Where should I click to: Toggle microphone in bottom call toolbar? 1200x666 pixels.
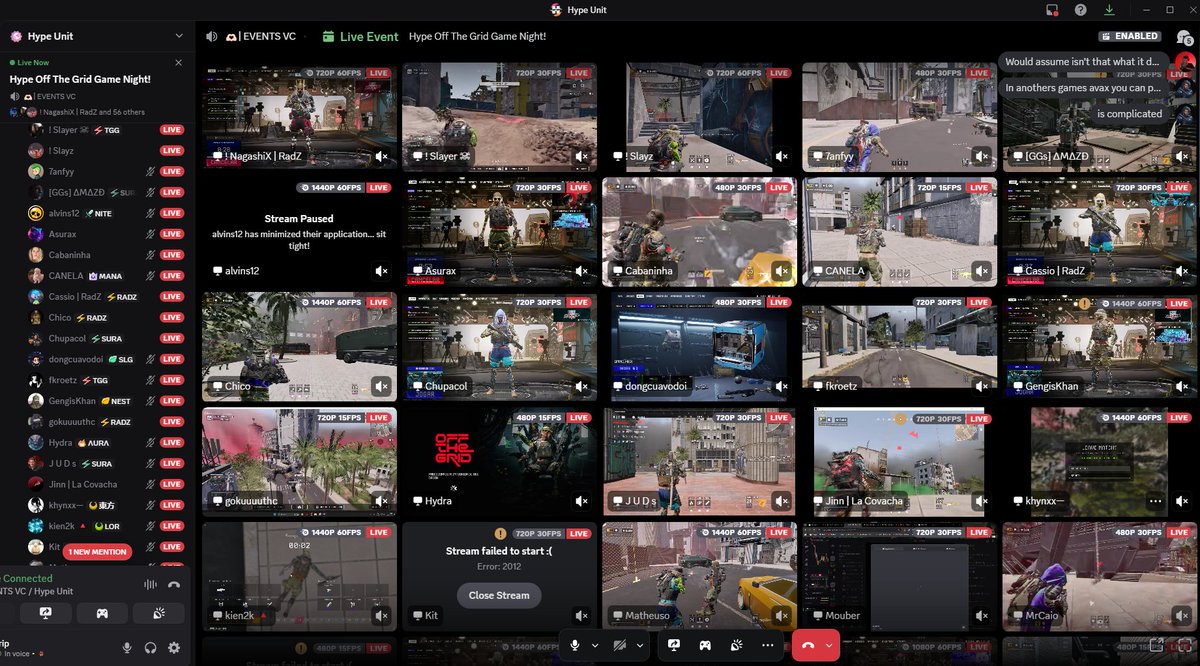tap(576, 645)
